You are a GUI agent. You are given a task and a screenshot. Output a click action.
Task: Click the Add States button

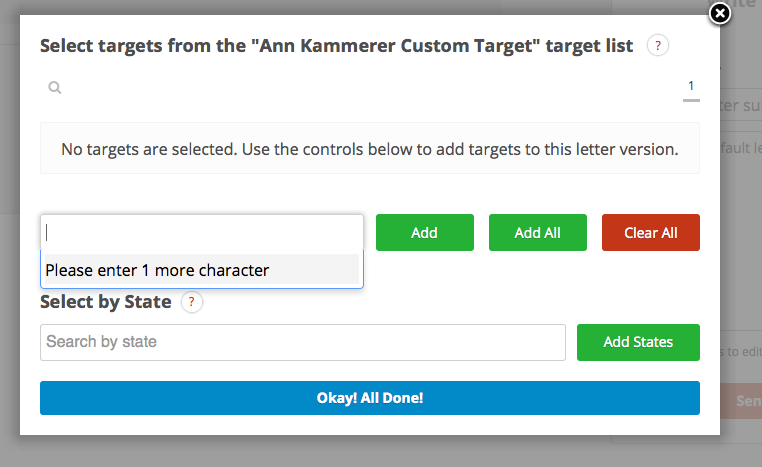point(638,343)
